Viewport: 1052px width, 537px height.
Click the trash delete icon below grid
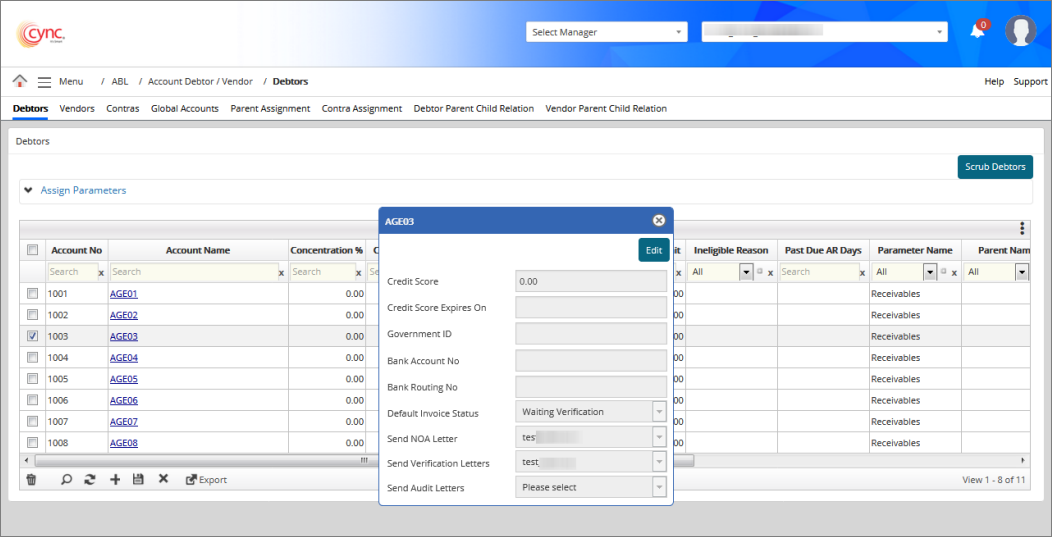[x=31, y=480]
